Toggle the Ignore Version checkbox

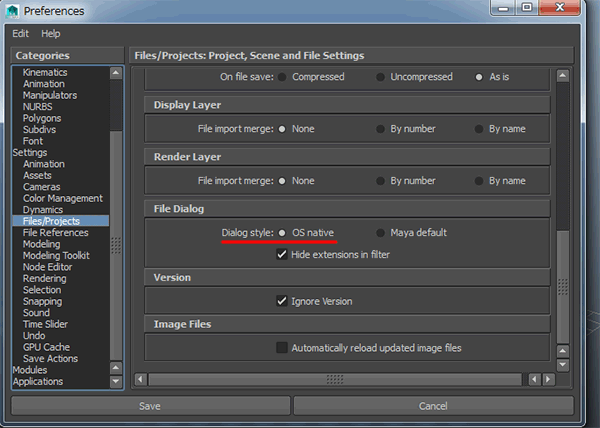(x=282, y=300)
